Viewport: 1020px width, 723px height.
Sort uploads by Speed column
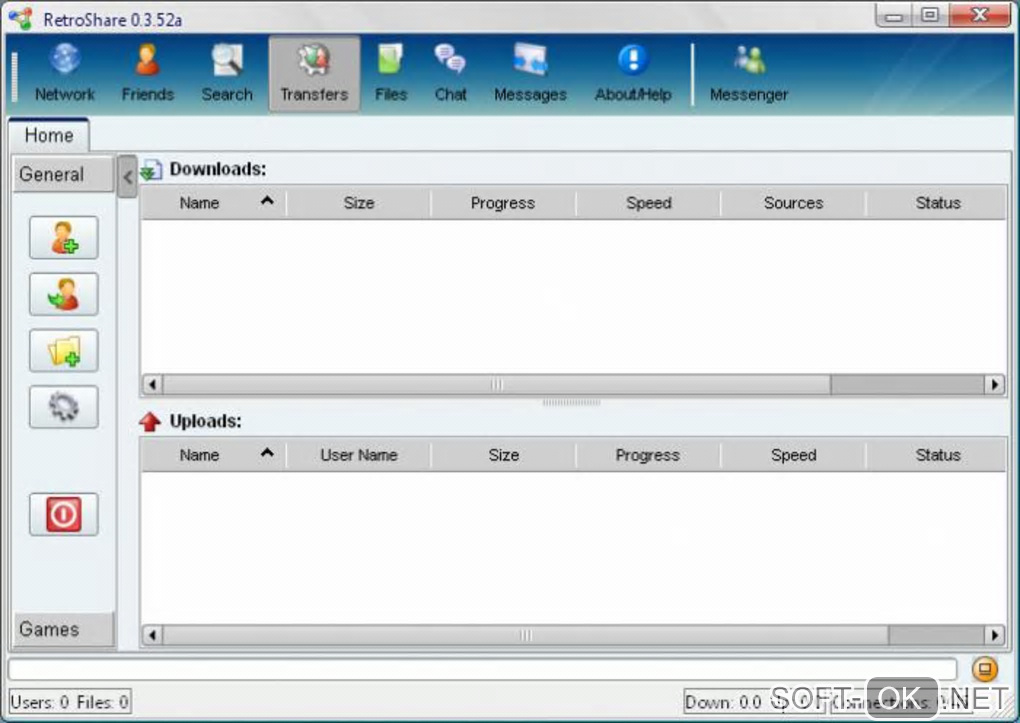click(x=794, y=455)
